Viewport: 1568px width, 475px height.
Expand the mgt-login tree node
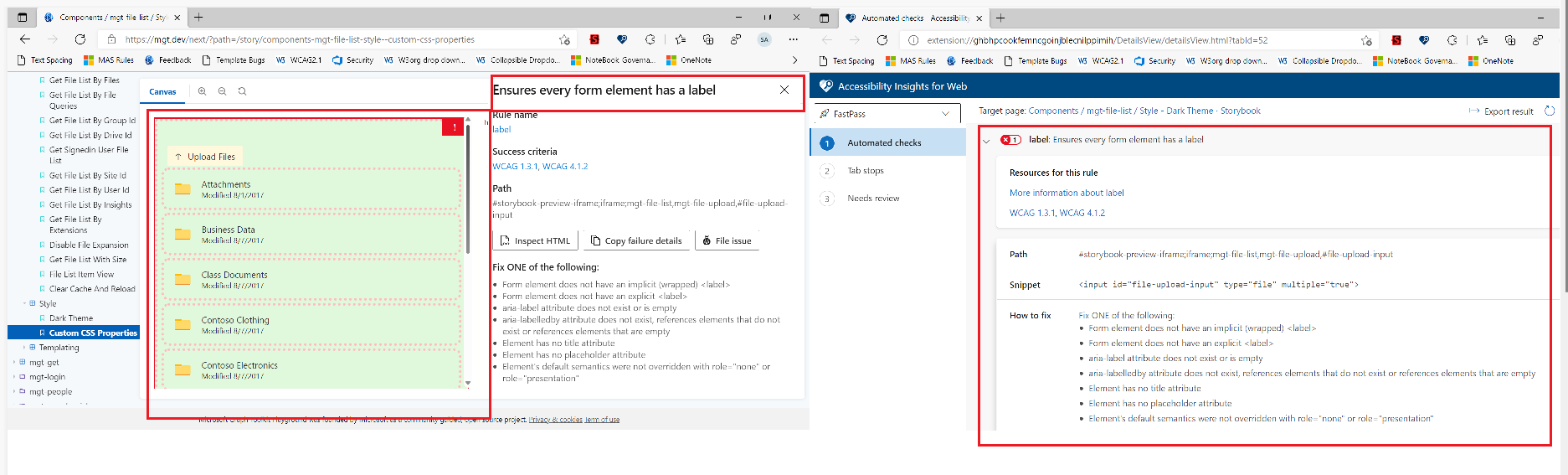coord(14,377)
